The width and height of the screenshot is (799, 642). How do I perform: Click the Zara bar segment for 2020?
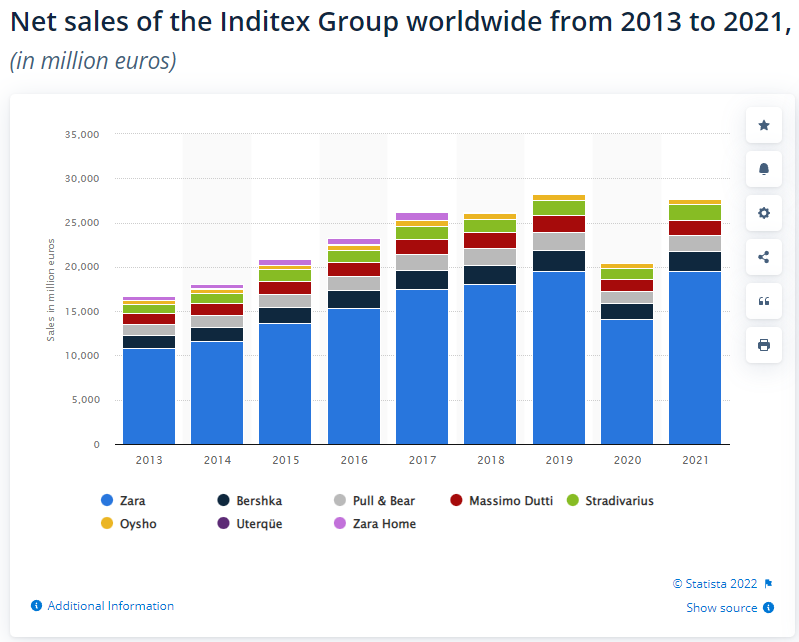627,382
